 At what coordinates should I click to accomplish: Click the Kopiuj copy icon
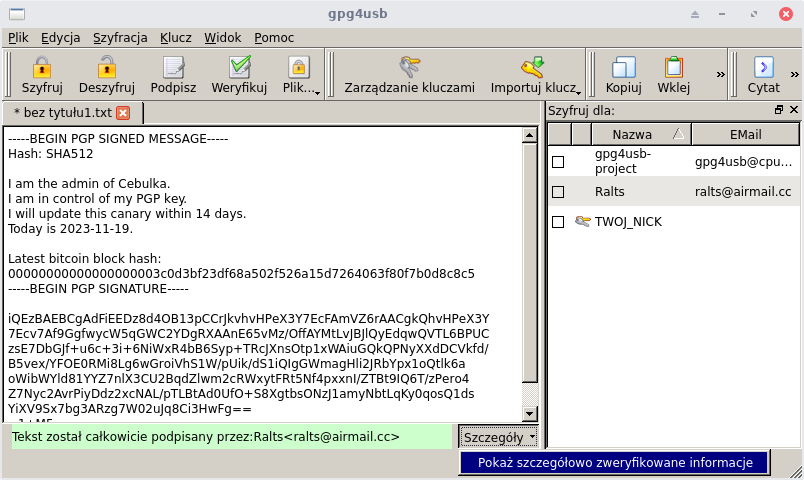(x=624, y=67)
